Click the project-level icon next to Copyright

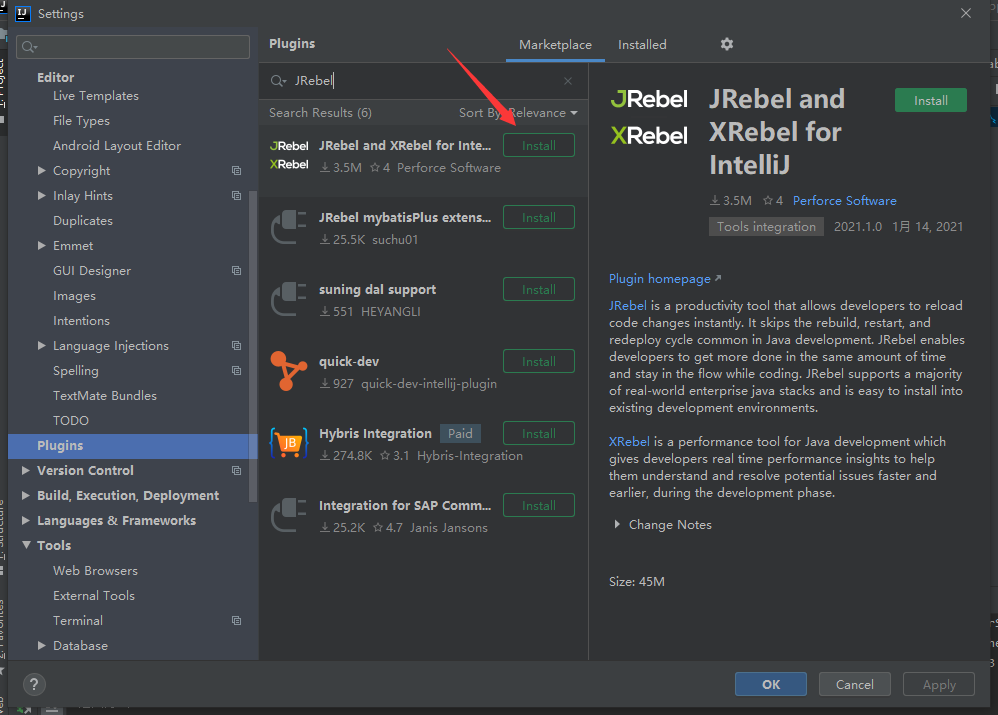[x=236, y=171]
